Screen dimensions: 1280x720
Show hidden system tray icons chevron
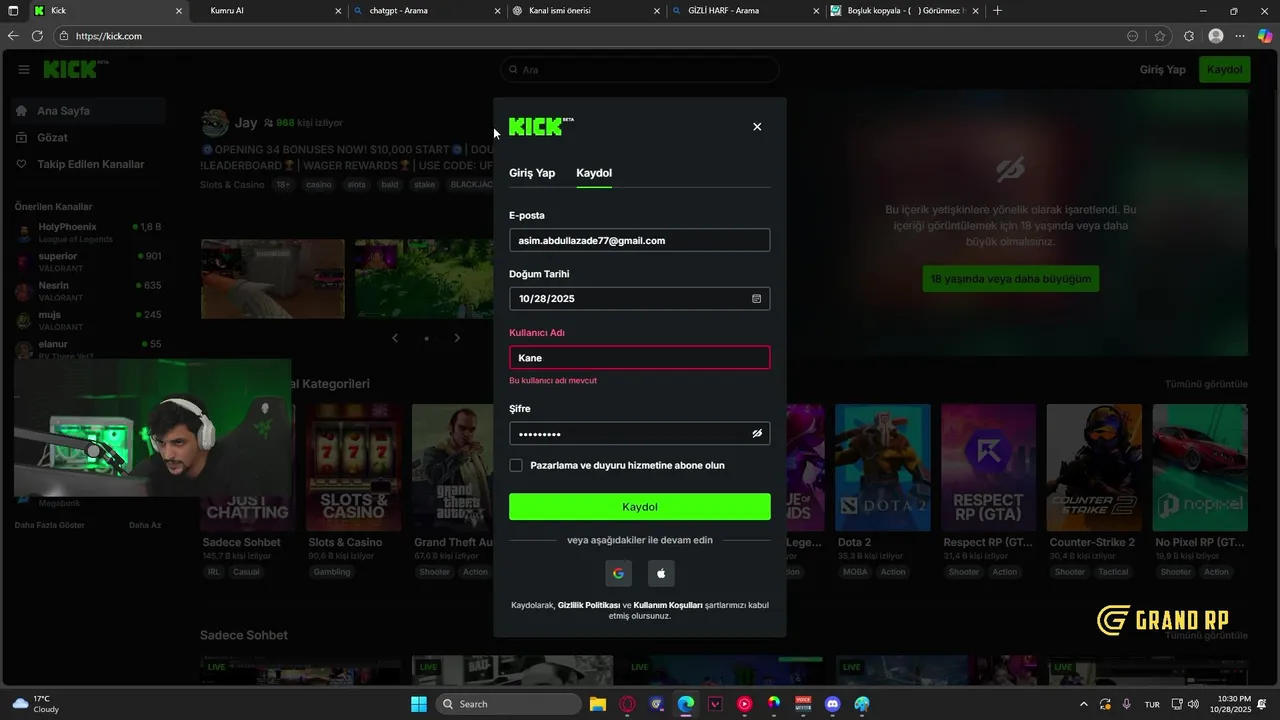pos(1084,704)
